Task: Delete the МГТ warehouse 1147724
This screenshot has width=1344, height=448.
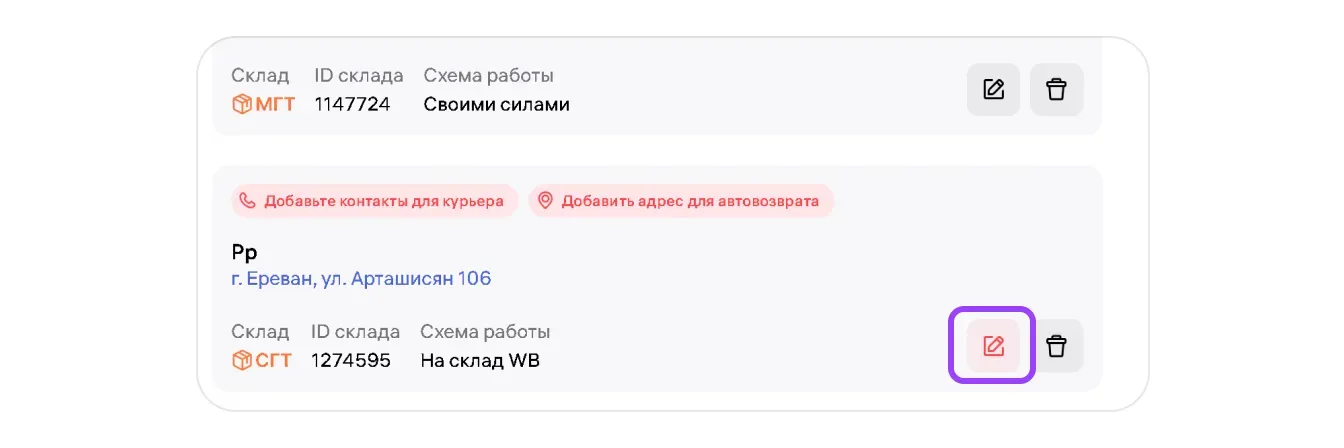Action: click(x=1056, y=89)
